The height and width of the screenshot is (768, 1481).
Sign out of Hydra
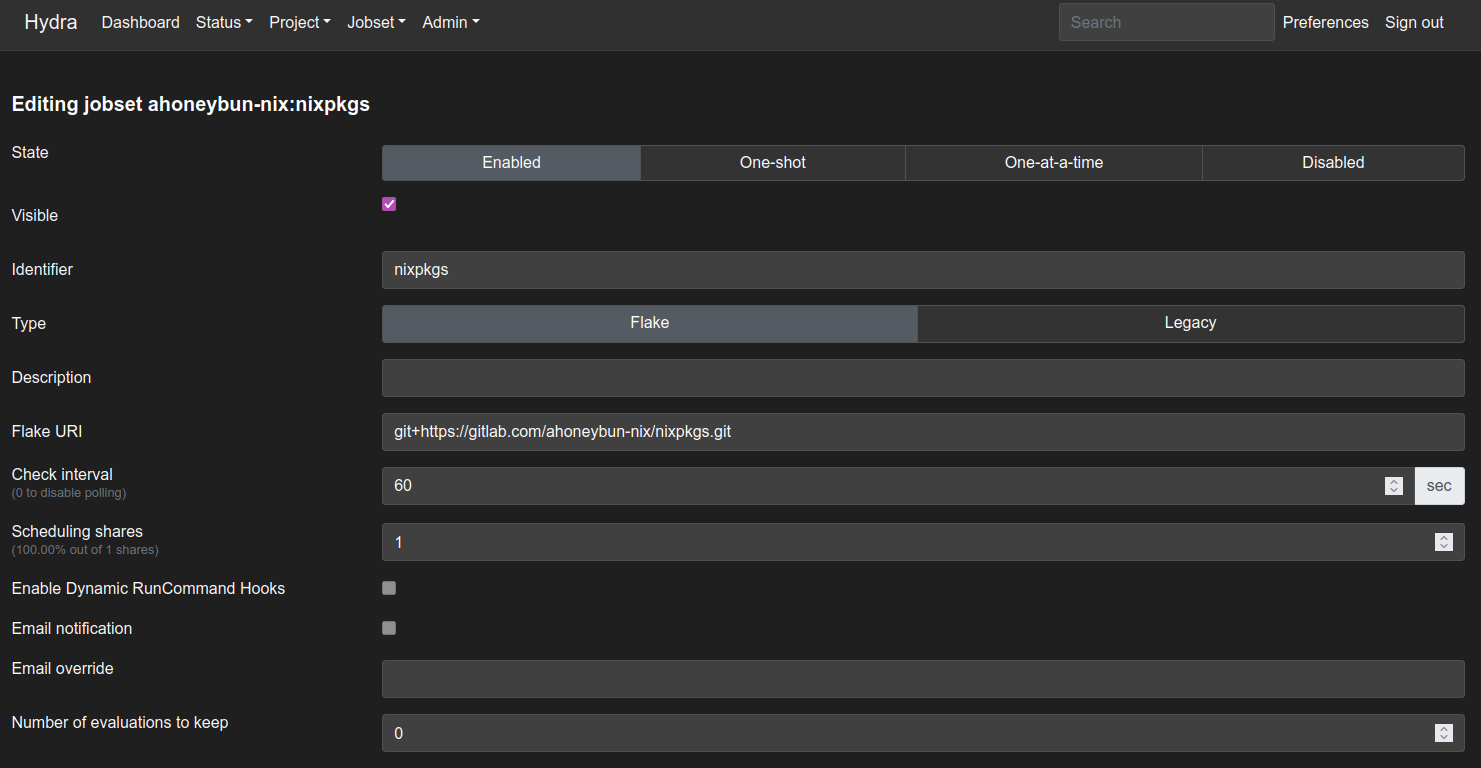[x=1414, y=22]
